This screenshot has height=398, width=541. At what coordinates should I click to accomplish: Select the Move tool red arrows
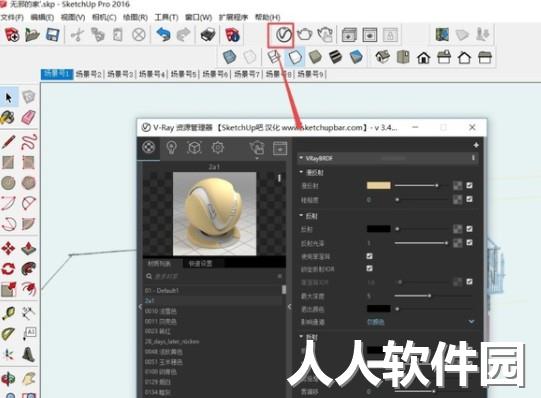pos(8,248)
